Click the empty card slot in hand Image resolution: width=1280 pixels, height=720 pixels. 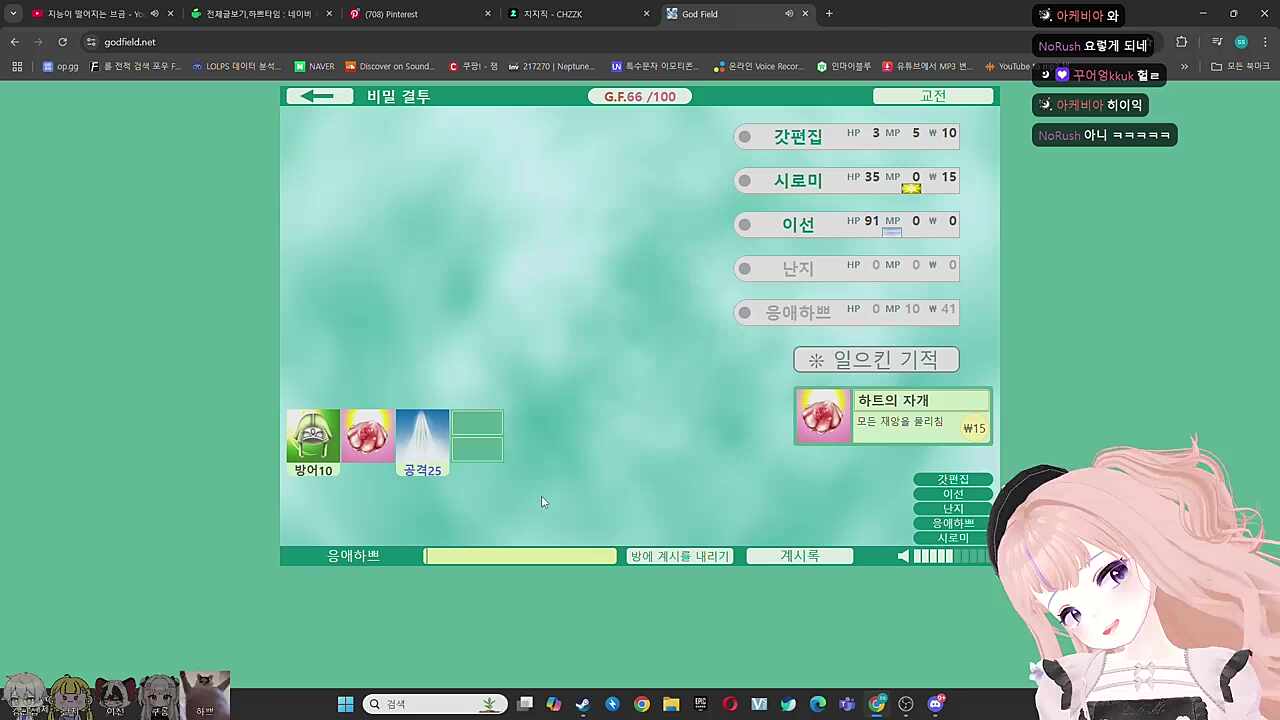coord(477,436)
